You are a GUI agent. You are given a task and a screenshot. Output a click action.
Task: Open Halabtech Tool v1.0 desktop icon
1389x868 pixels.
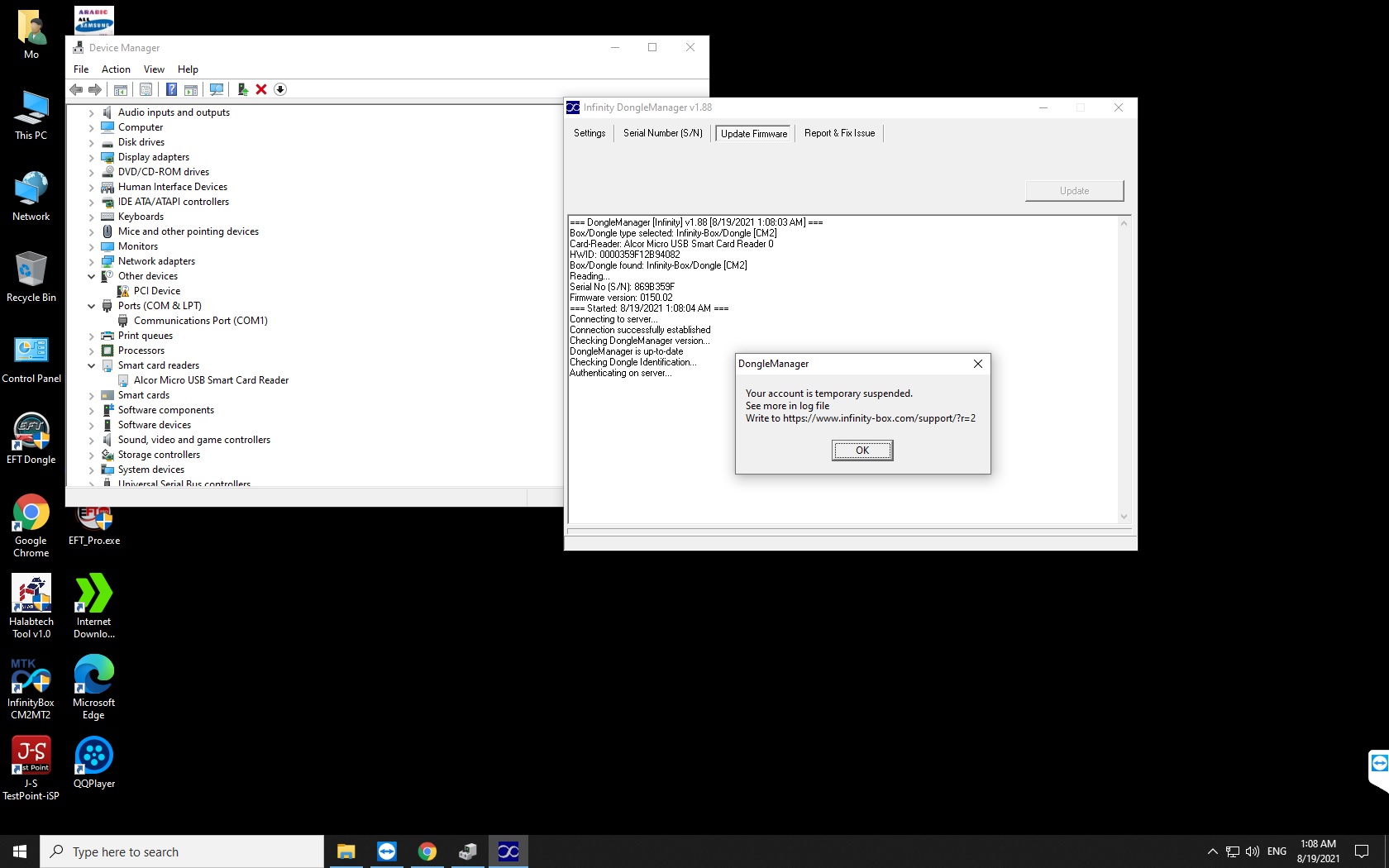tap(31, 607)
